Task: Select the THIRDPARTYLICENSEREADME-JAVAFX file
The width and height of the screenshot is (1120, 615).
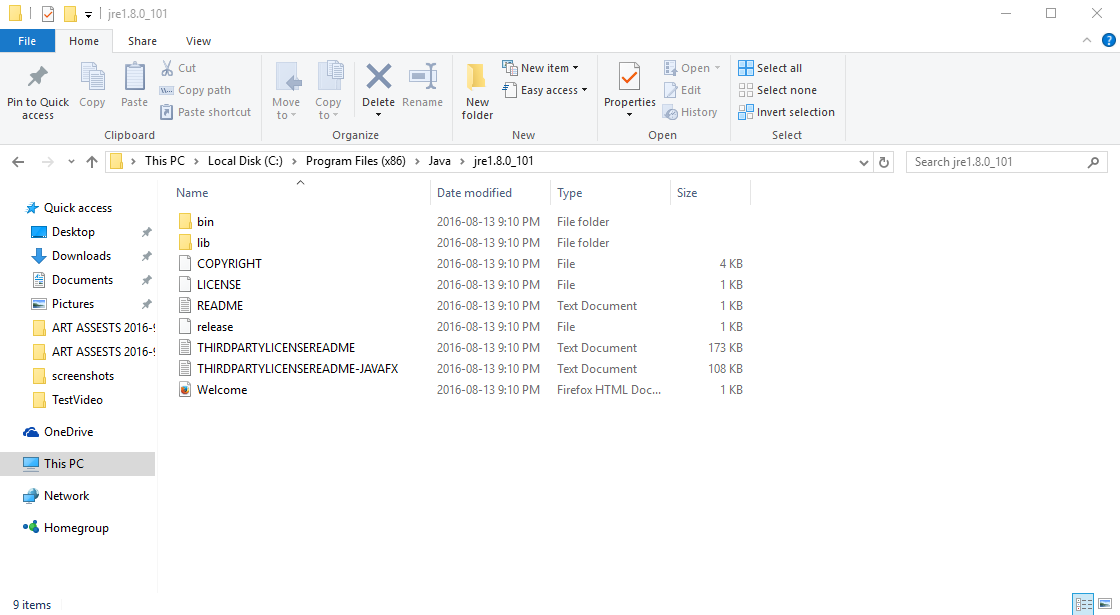Action: point(297,369)
